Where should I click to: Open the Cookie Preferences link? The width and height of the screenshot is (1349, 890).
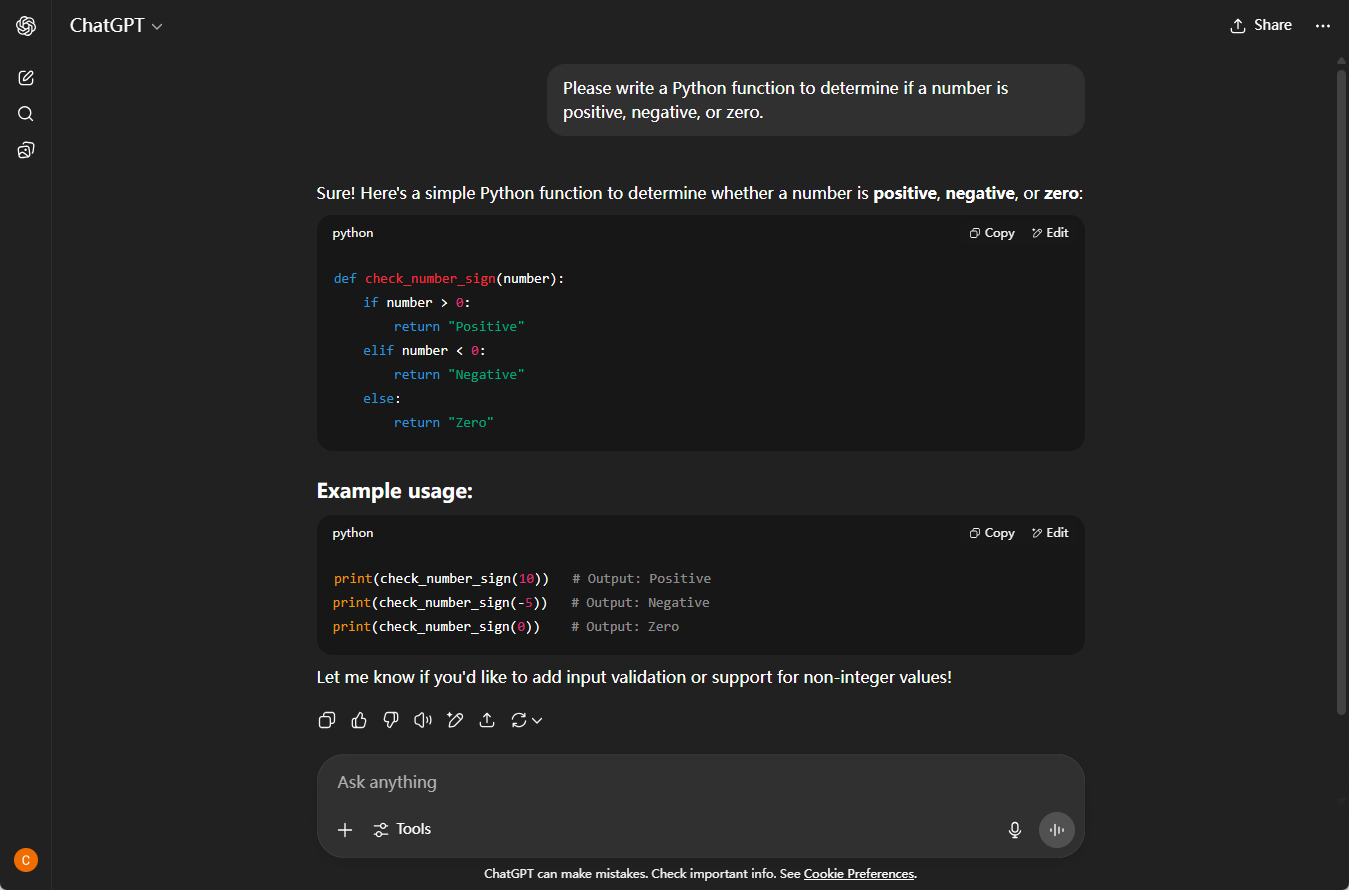859,874
